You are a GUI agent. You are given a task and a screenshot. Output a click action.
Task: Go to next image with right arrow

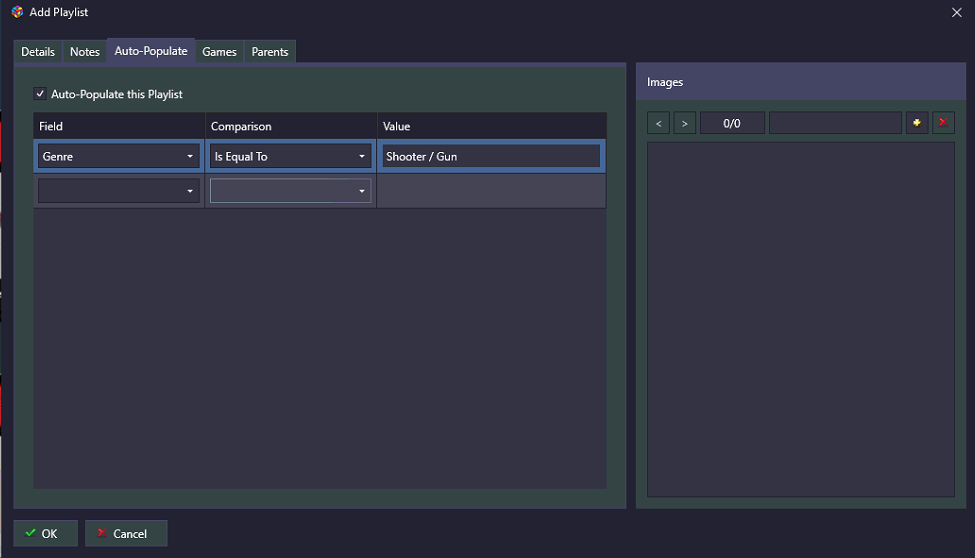click(x=685, y=123)
